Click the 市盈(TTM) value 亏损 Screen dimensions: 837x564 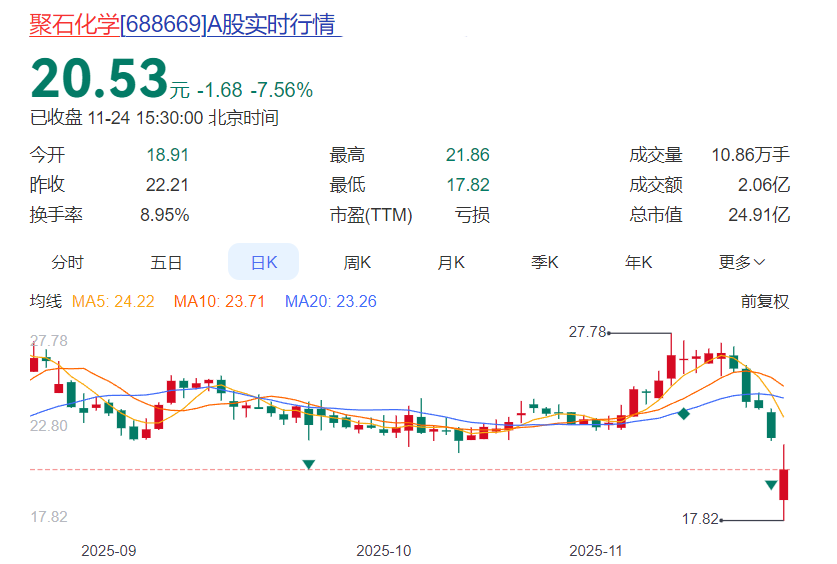tap(472, 215)
